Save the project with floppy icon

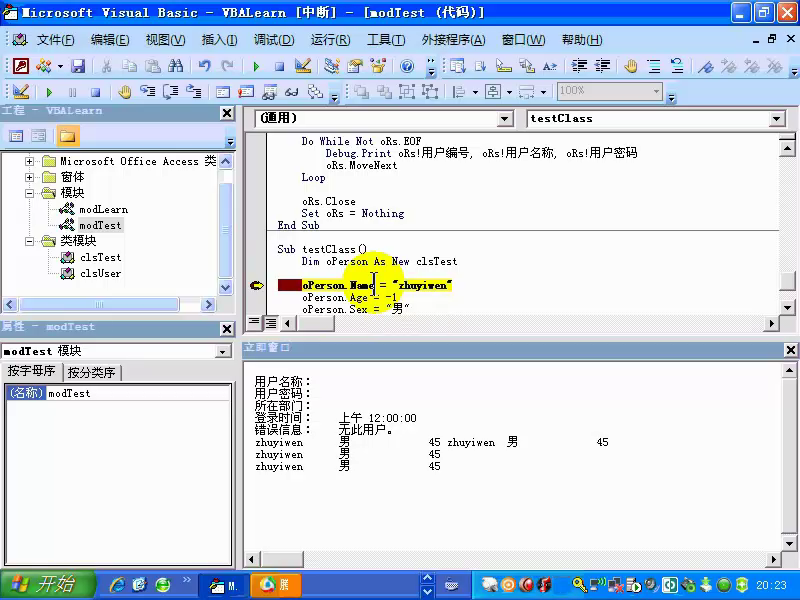(x=78, y=66)
